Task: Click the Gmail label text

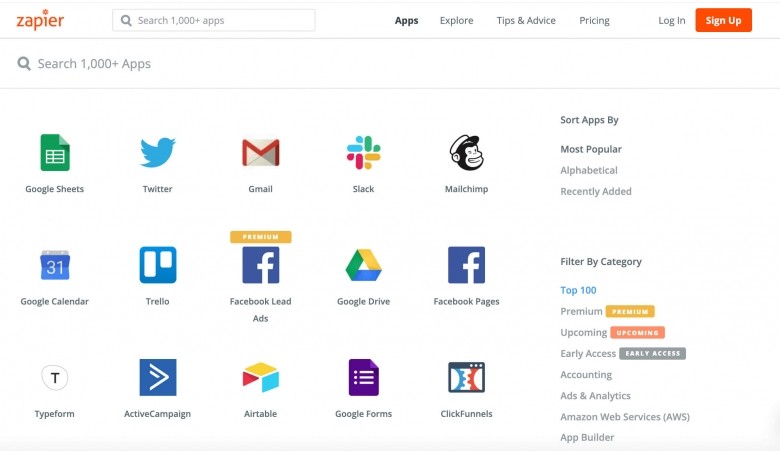Action: (x=261, y=189)
